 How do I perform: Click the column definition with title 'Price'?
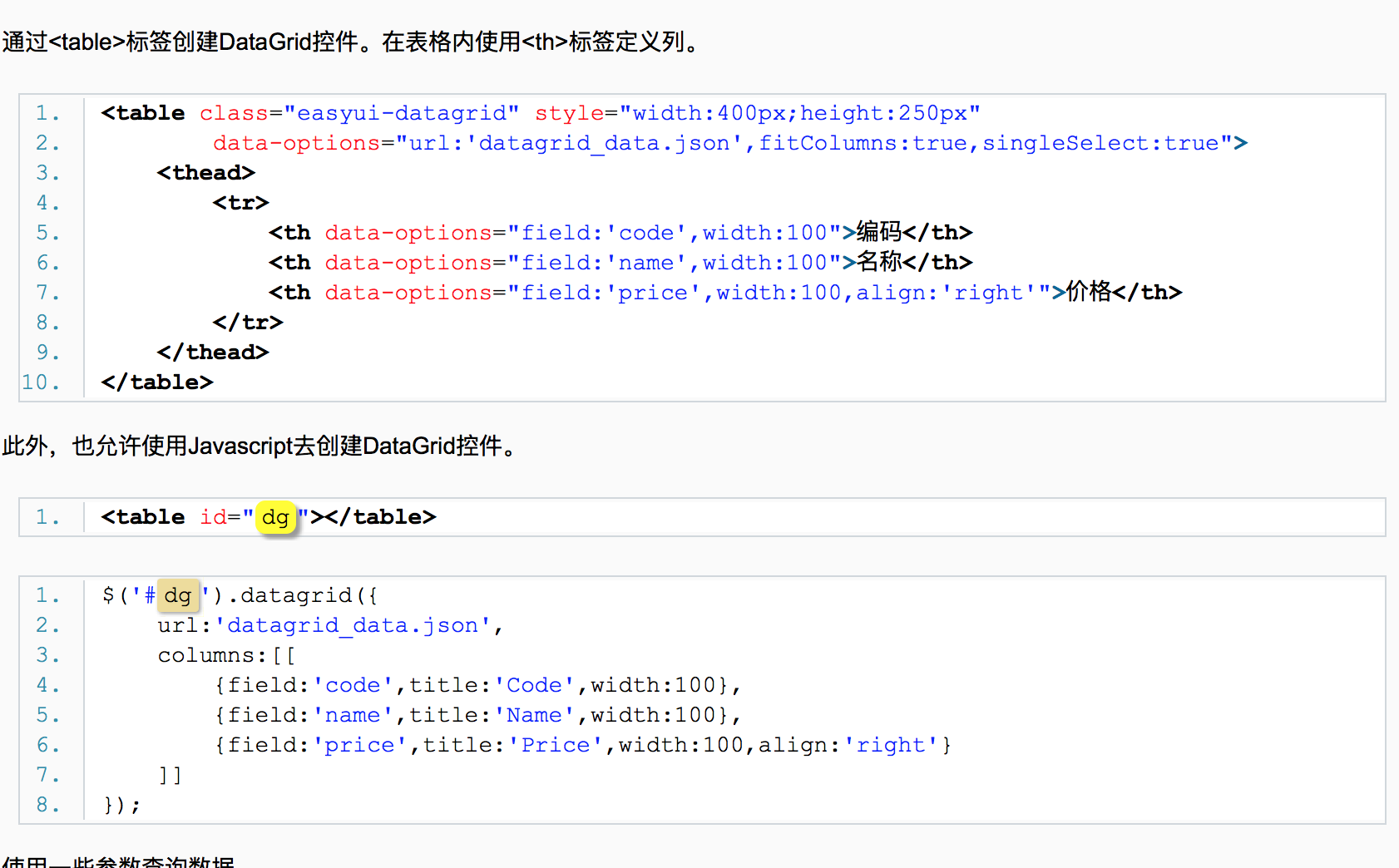point(583,745)
